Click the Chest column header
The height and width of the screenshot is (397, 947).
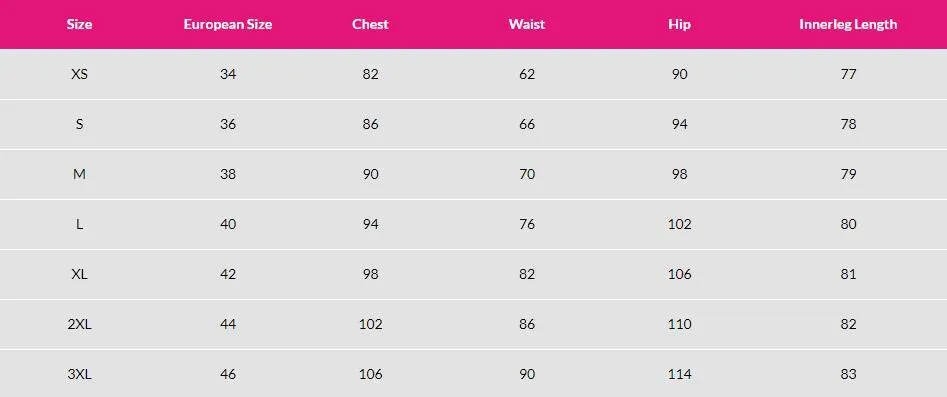[370, 25]
